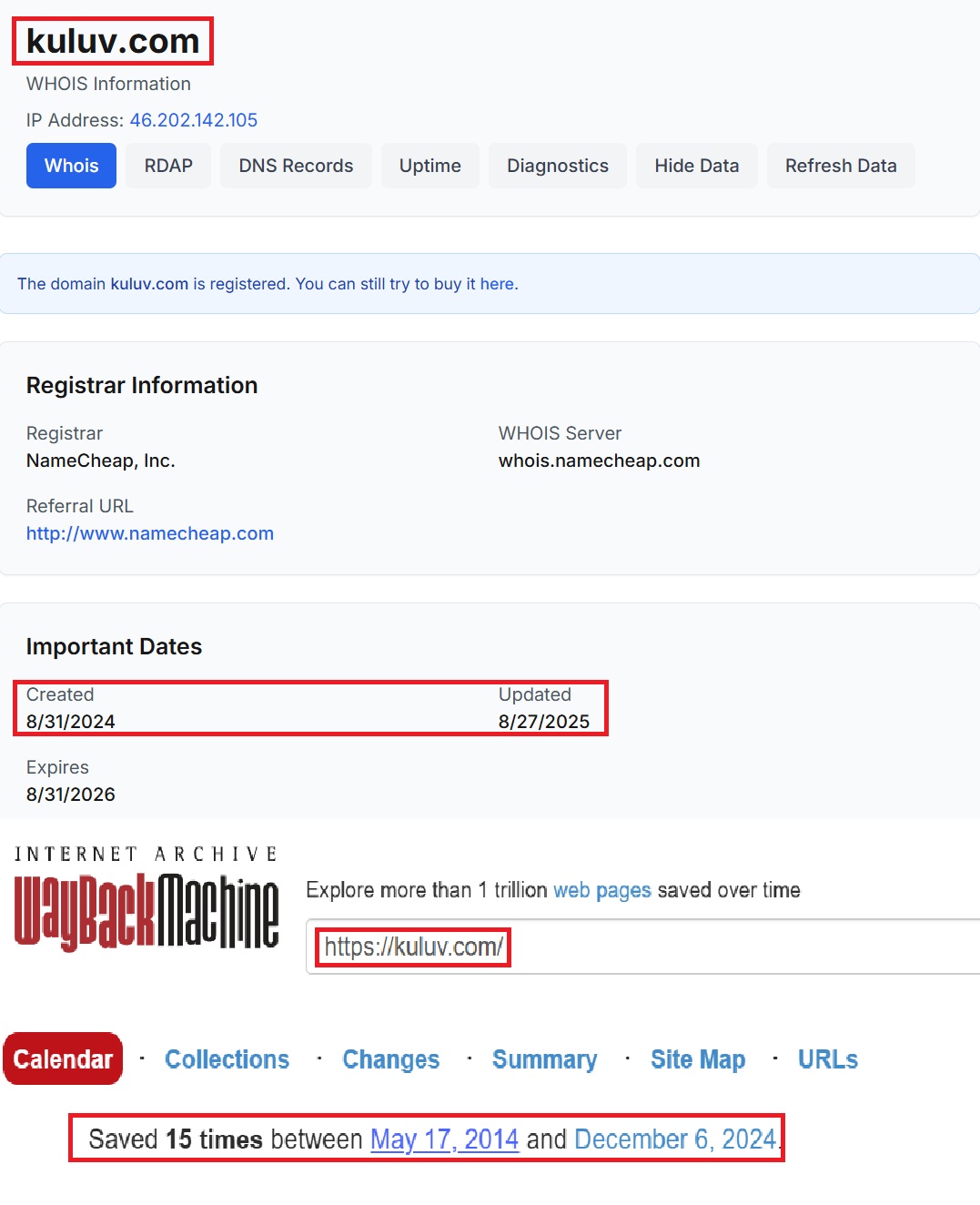Click the kuluv.com link in the notice
The image size is (980, 1205).
[x=149, y=284]
